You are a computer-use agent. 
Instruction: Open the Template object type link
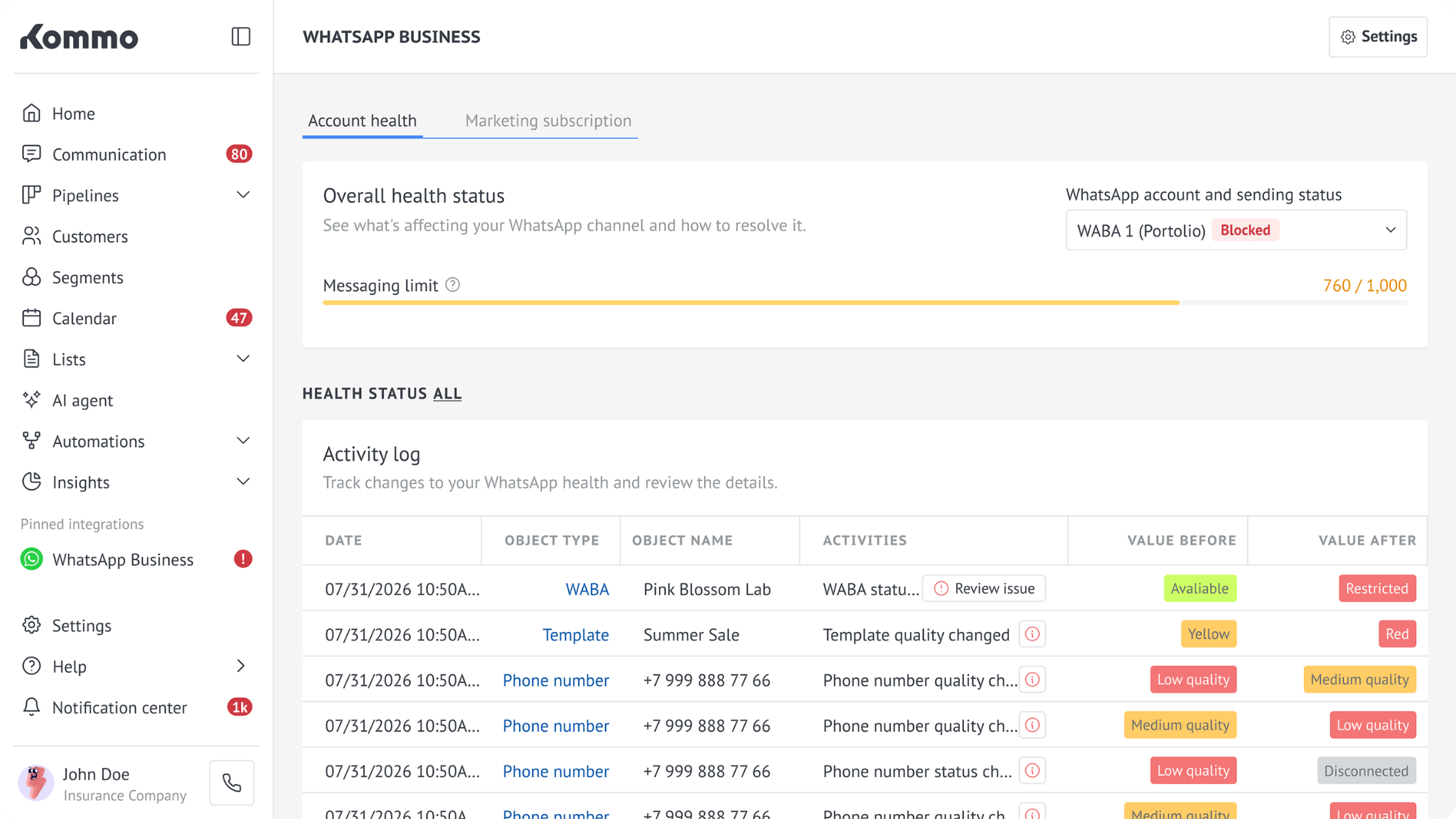(576, 635)
